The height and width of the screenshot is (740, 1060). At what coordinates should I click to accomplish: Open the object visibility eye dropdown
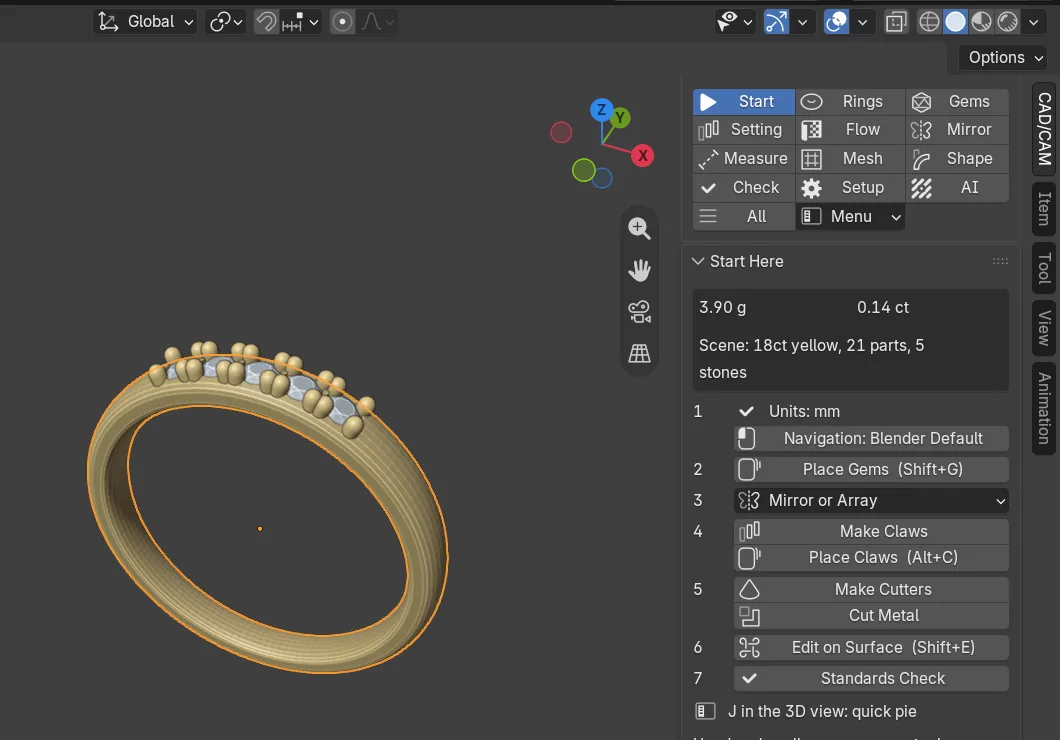click(734, 22)
